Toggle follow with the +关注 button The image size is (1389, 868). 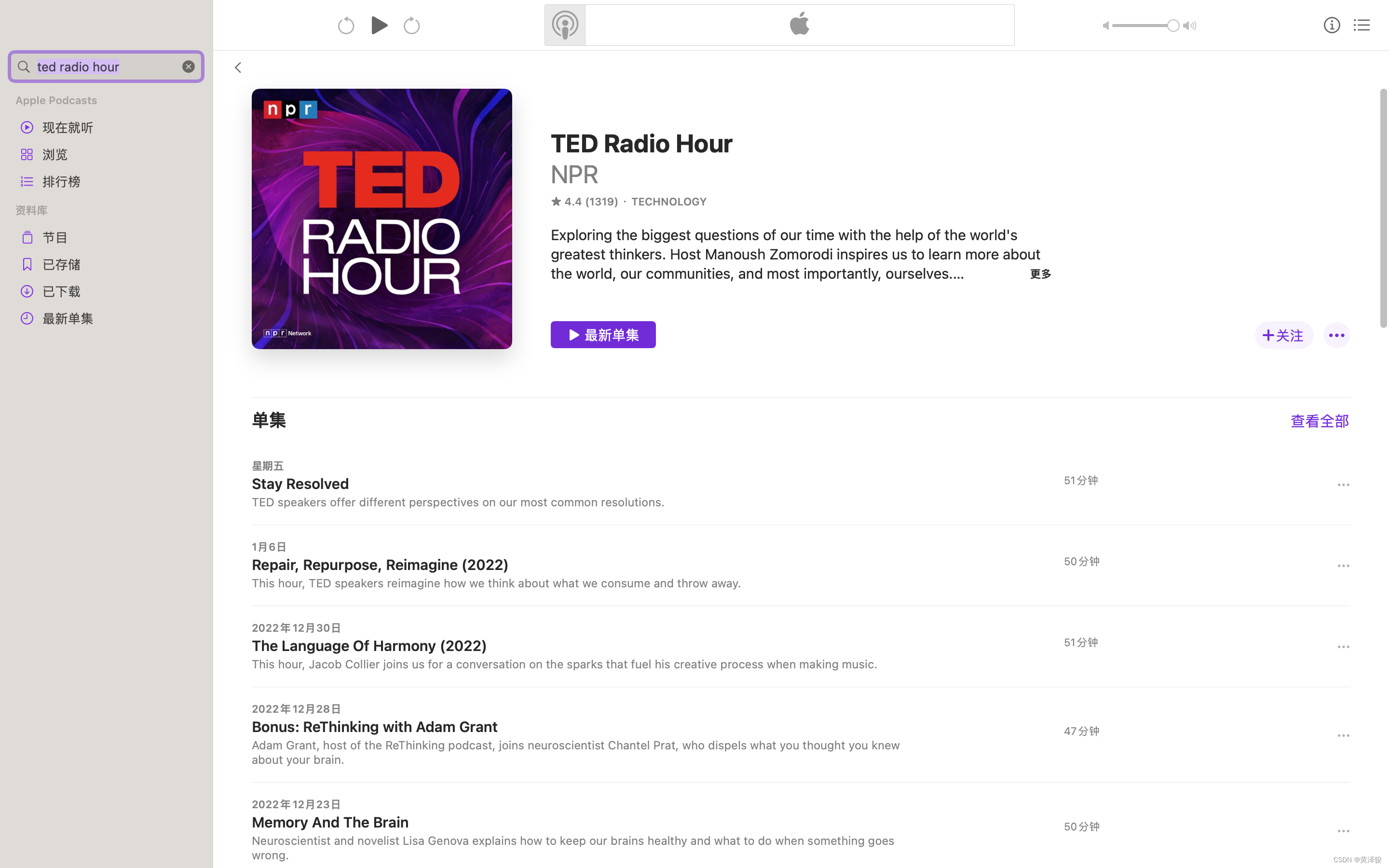click(x=1283, y=335)
